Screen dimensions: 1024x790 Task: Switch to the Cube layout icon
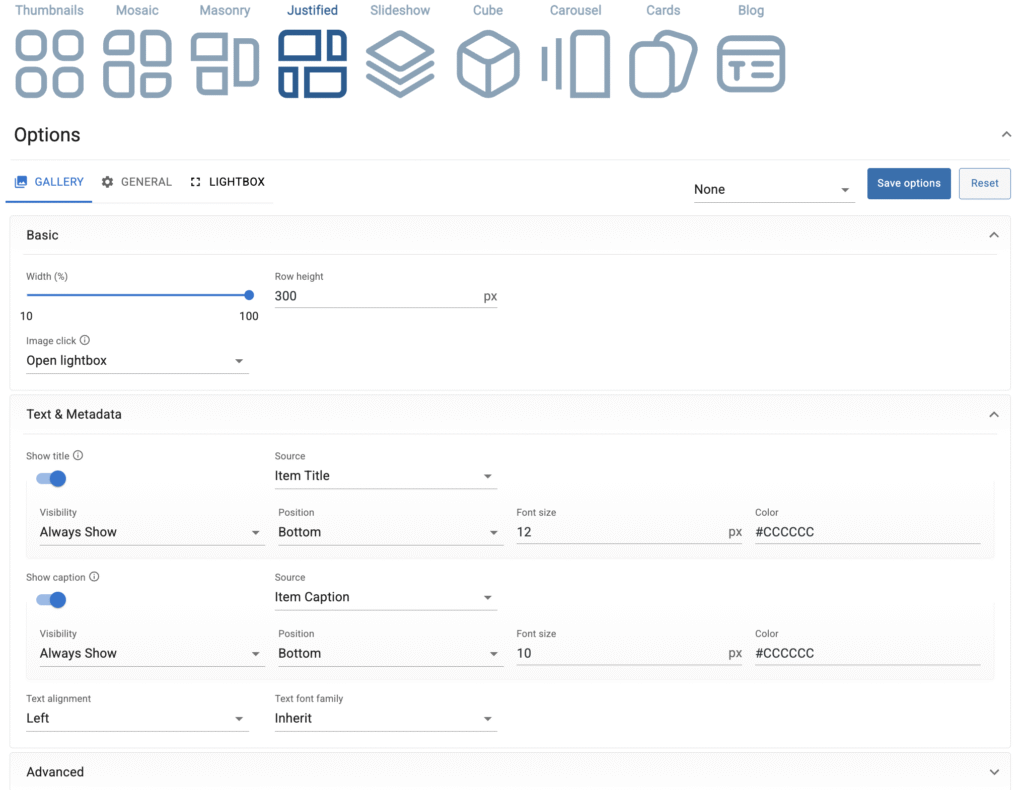coord(488,64)
